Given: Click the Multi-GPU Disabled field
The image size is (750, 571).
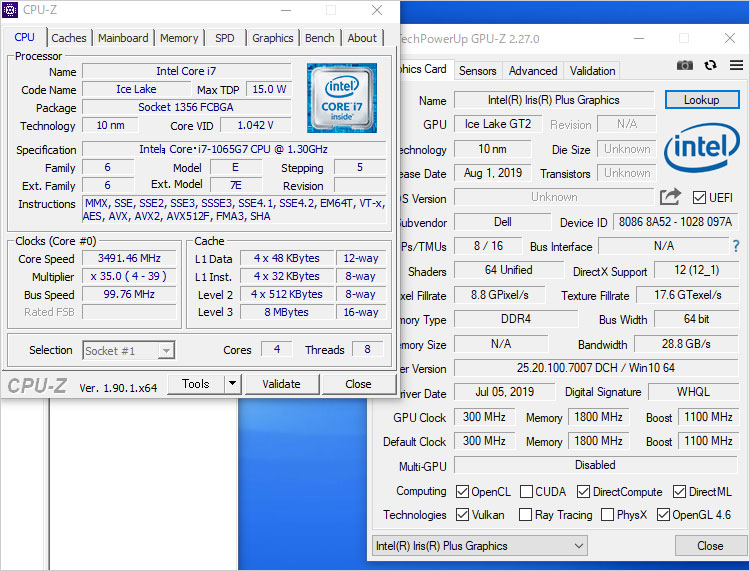Looking at the screenshot, I should (596, 465).
